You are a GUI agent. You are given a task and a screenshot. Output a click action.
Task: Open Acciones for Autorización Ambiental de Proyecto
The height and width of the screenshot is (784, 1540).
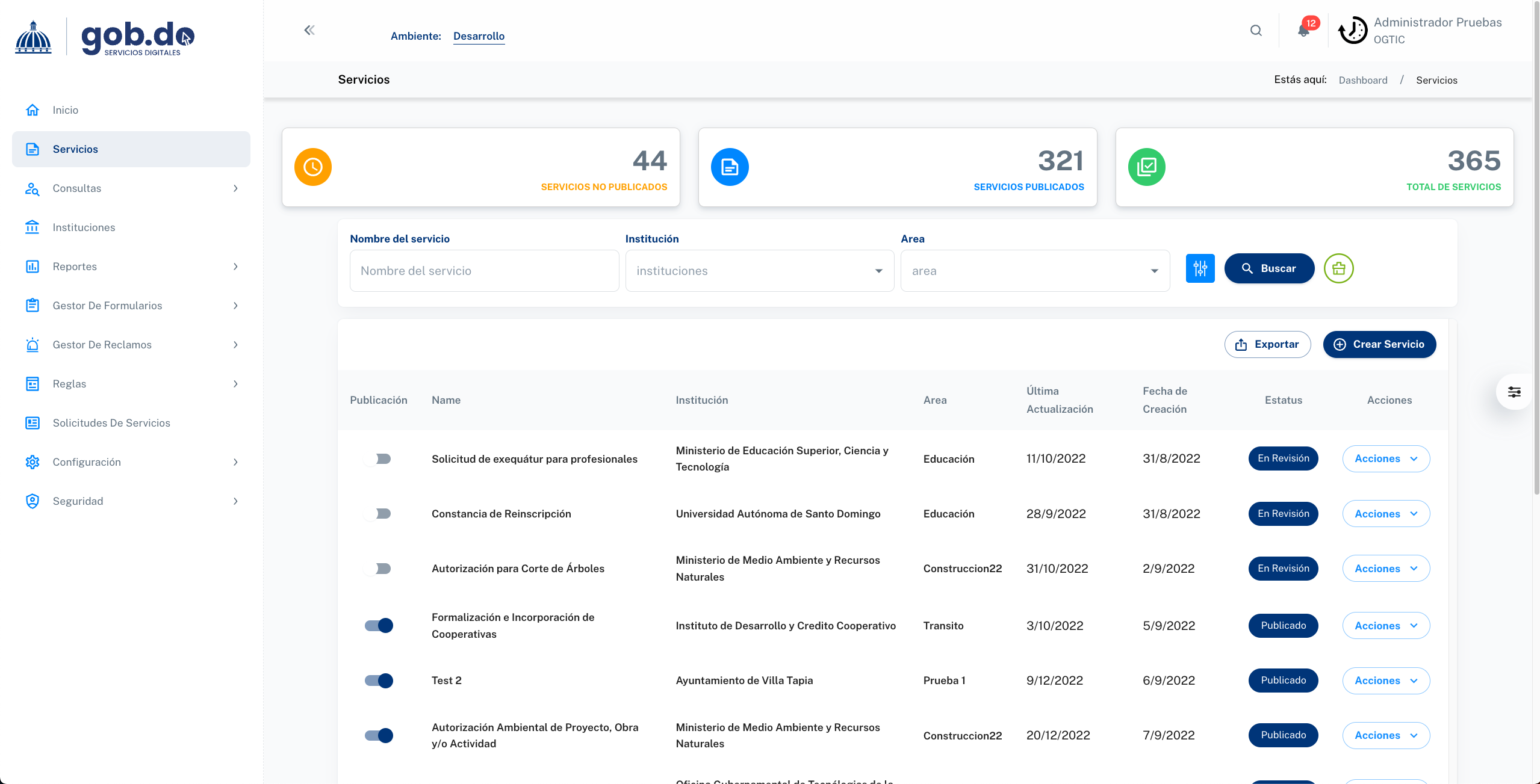click(1386, 735)
